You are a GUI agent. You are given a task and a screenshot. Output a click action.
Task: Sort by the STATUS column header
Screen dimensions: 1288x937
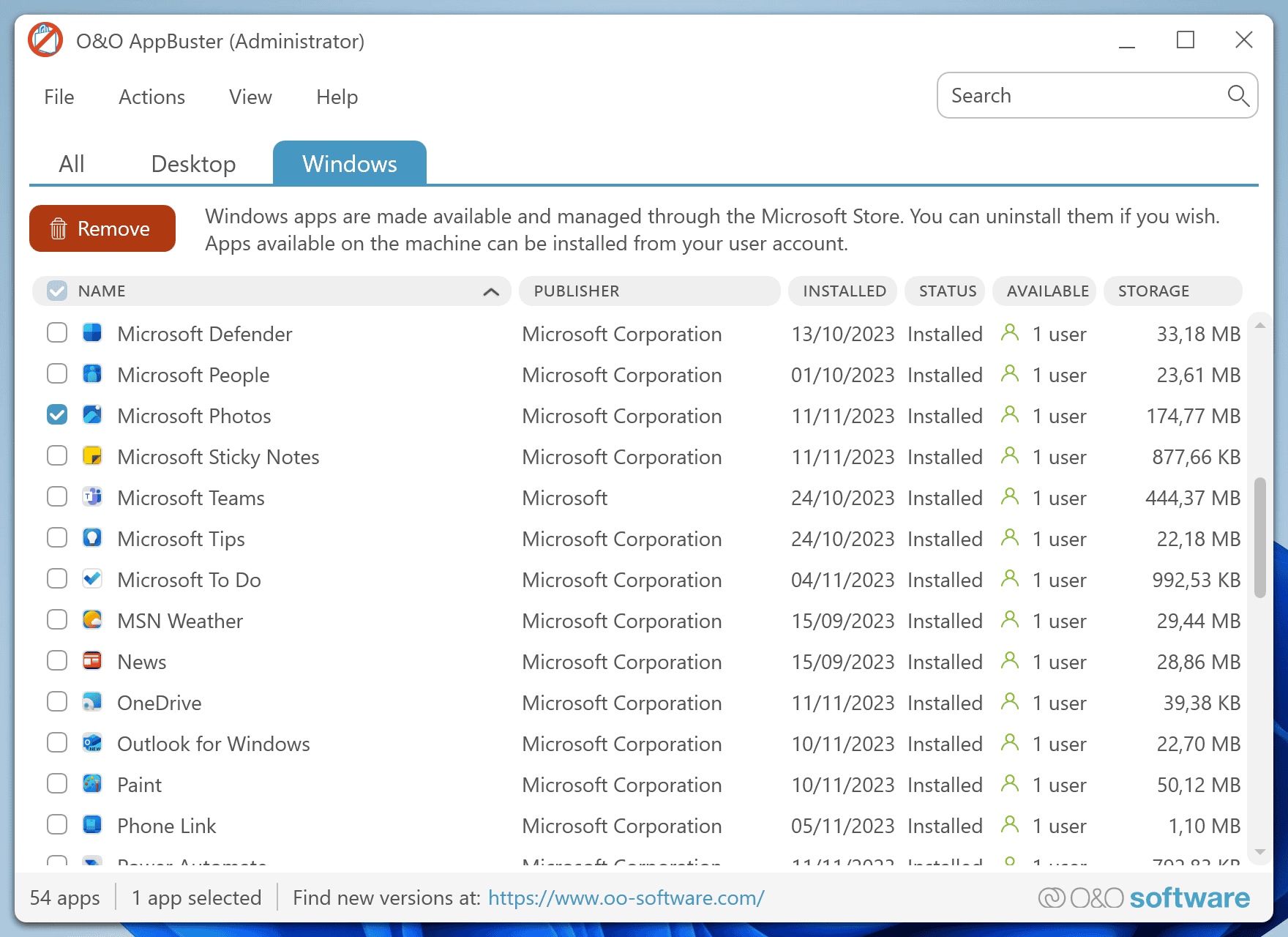click(945, 291)
